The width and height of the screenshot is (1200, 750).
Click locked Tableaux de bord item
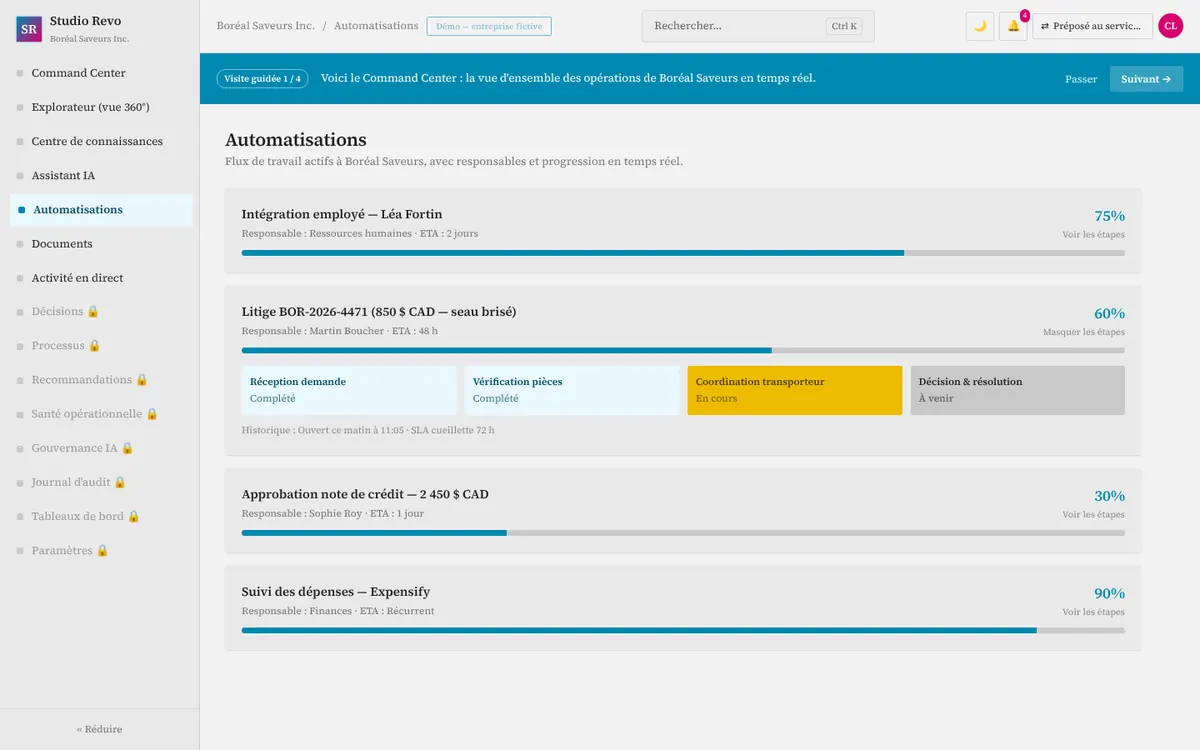100,516
